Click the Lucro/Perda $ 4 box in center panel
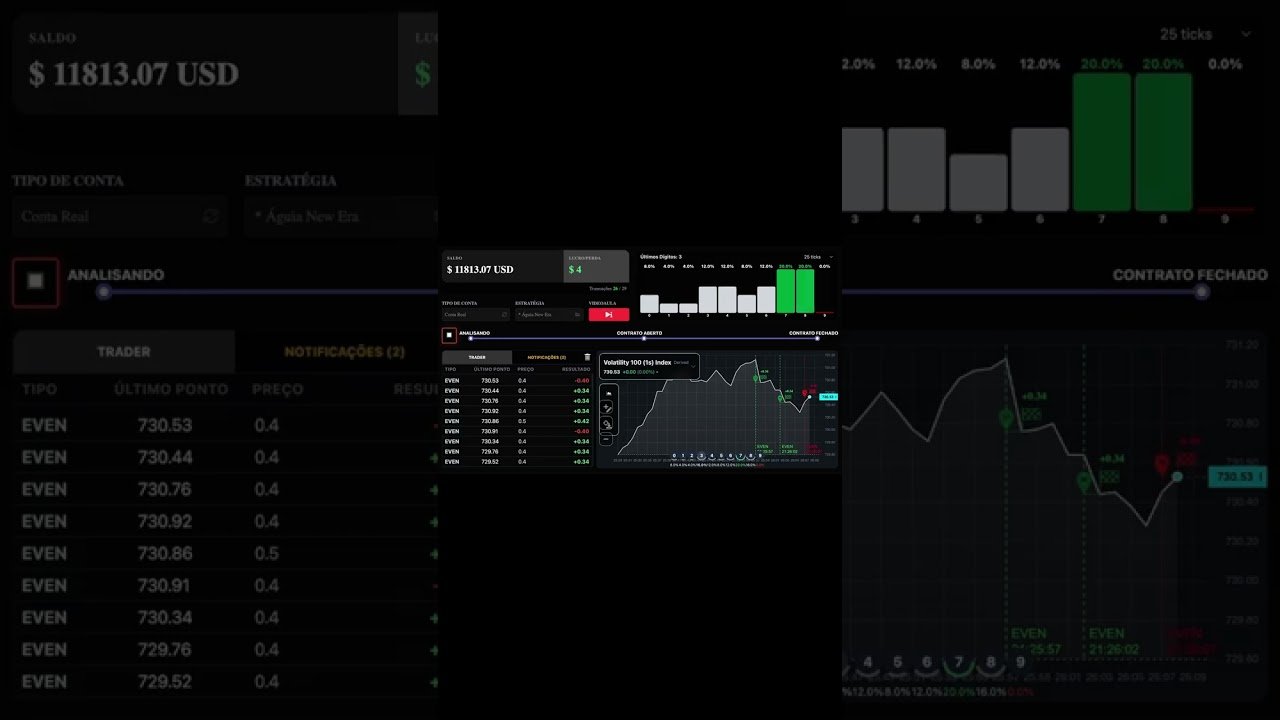Image resolution: width=1280 pixels, height=720 pixels. click(596, 266)
